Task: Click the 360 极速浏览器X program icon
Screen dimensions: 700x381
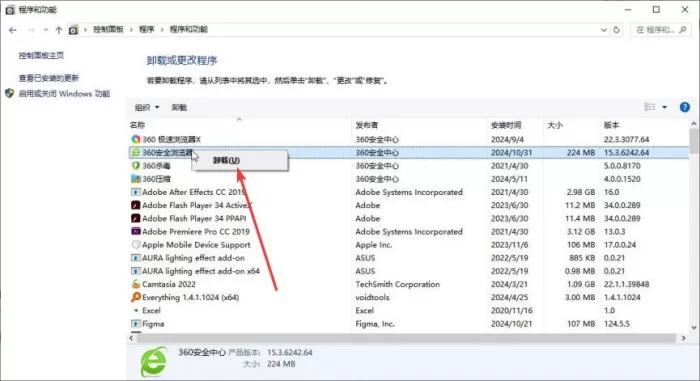Action: point(136,139)
